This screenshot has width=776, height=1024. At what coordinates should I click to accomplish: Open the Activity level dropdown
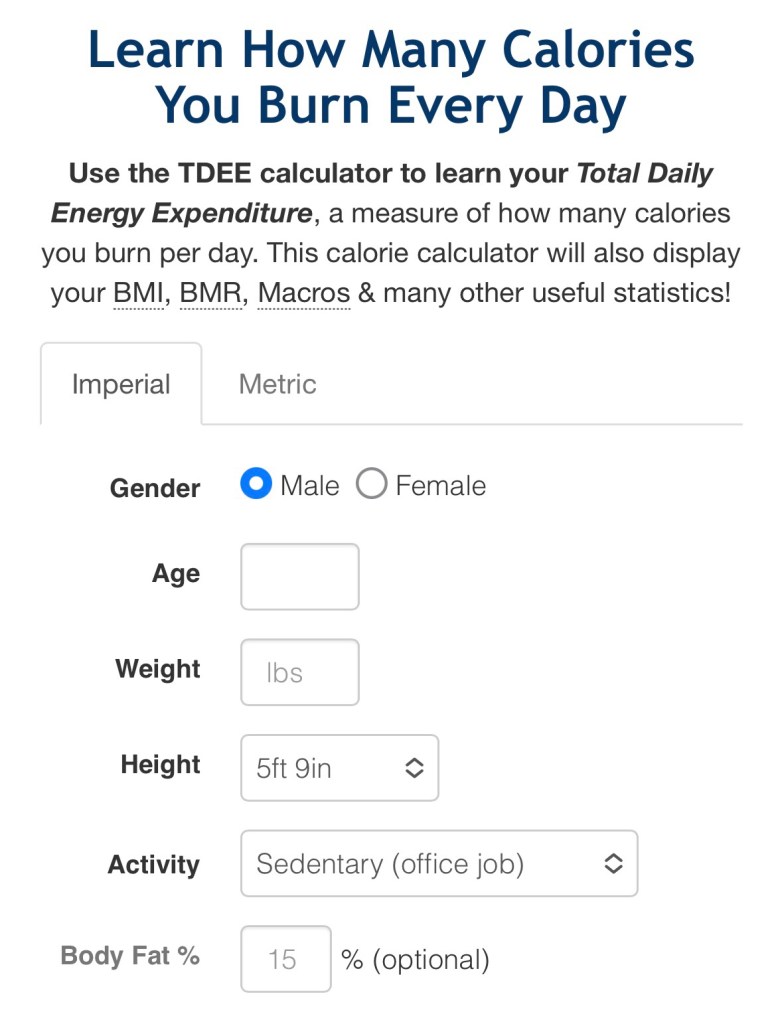coord(438,863)
